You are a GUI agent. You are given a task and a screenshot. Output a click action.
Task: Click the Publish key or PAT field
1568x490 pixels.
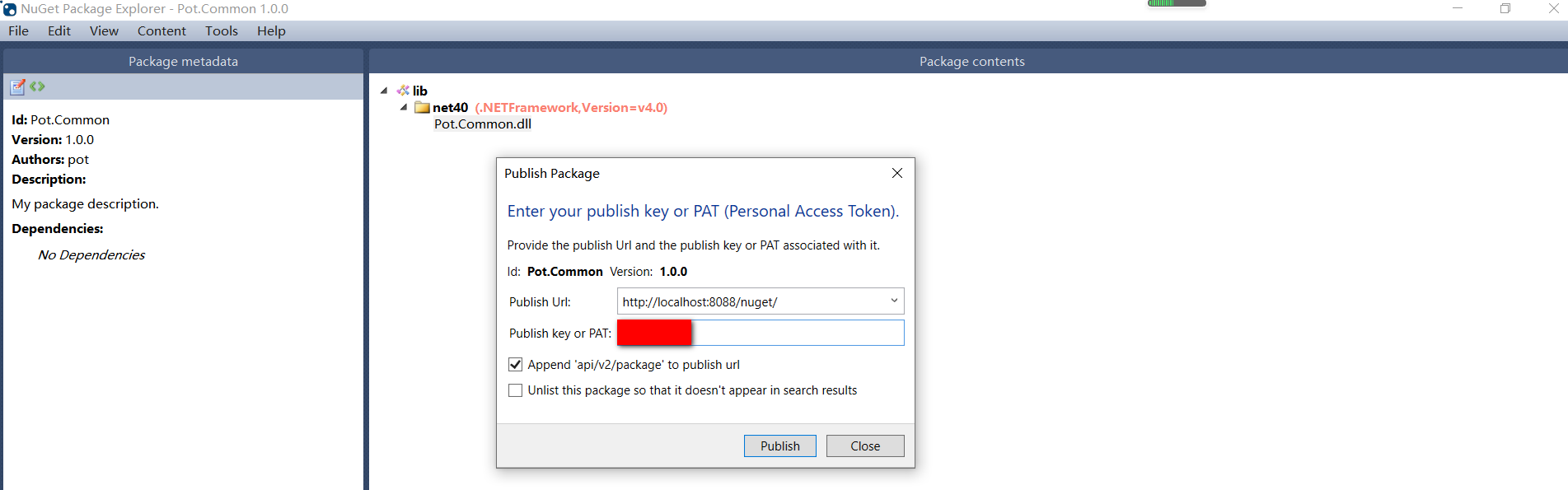[796, 333]
